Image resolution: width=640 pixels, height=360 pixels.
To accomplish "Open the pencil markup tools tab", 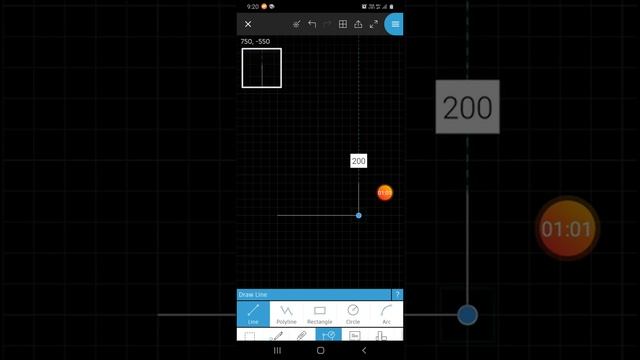I will click(x=276, y=336).
